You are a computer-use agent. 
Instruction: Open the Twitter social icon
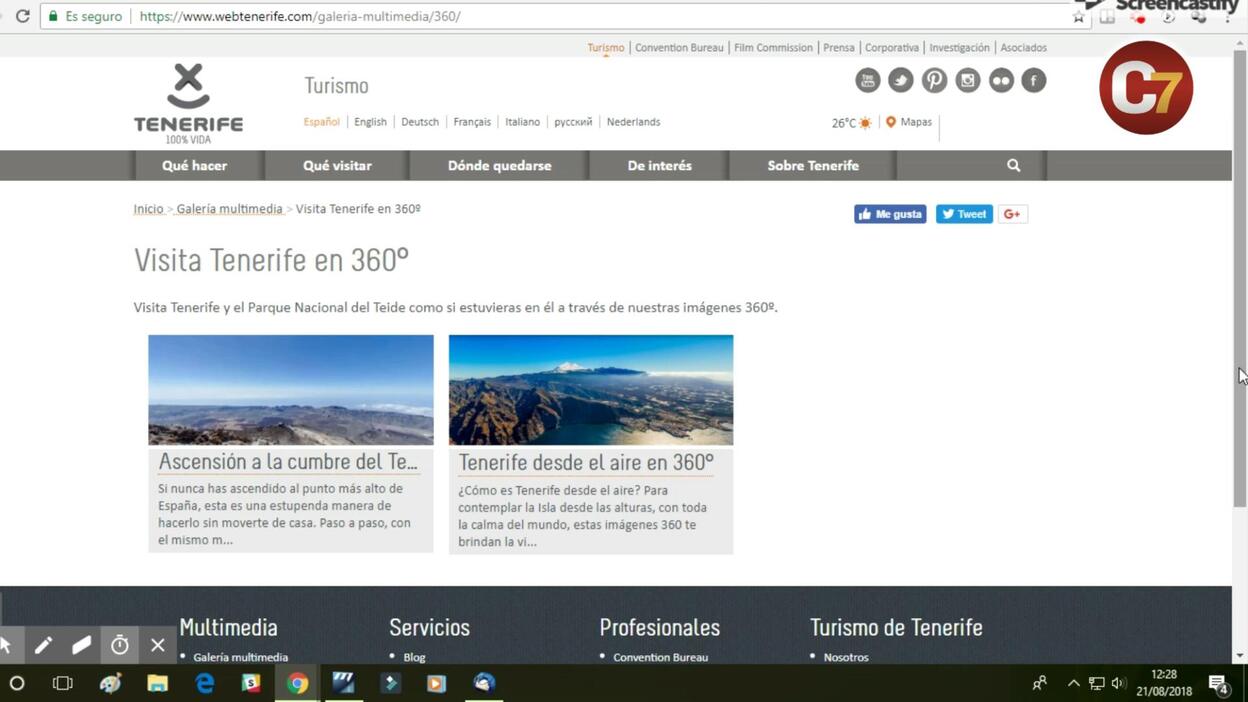point(901,80)
